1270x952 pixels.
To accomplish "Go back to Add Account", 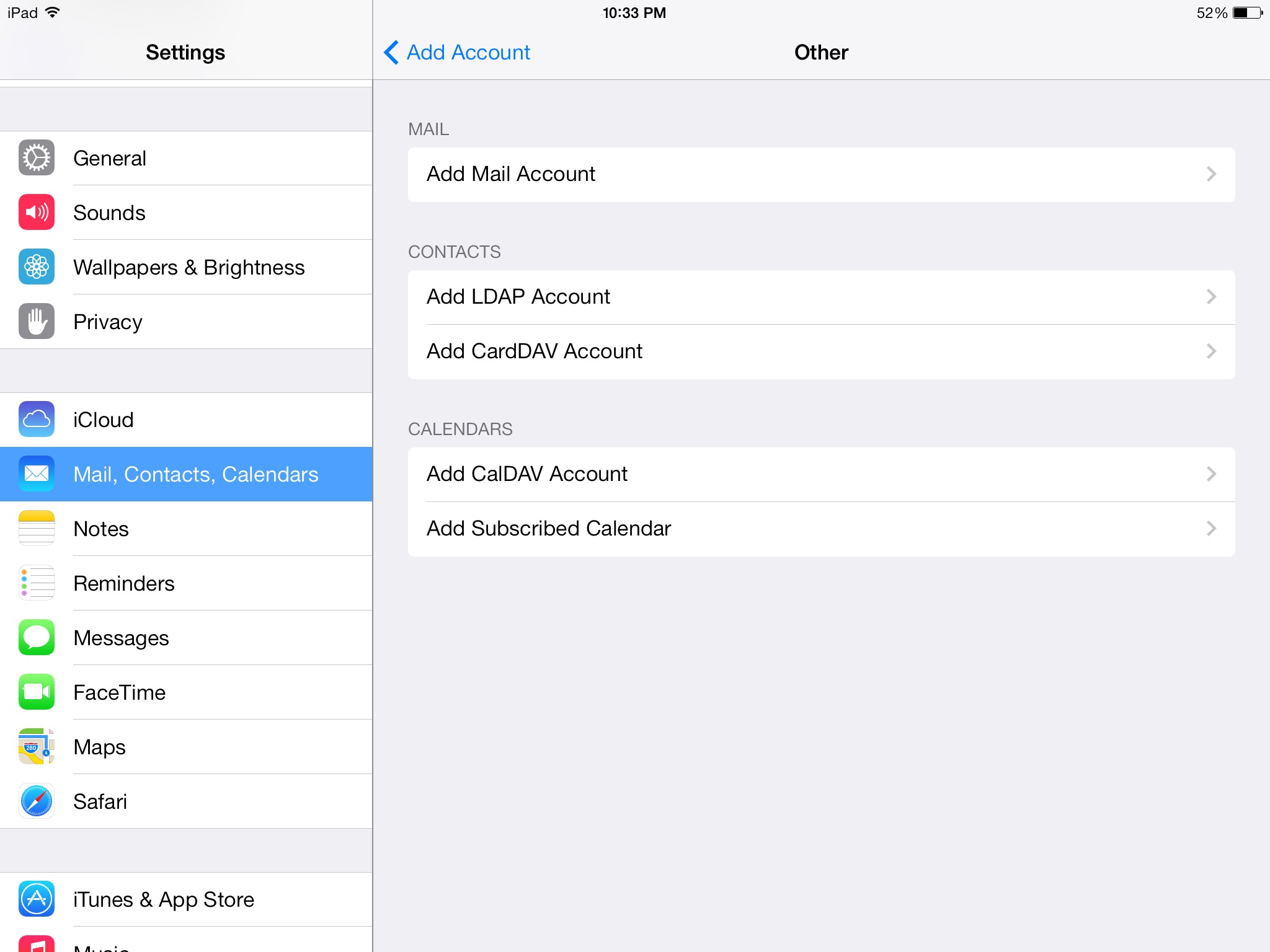I will tap(458, 53).
